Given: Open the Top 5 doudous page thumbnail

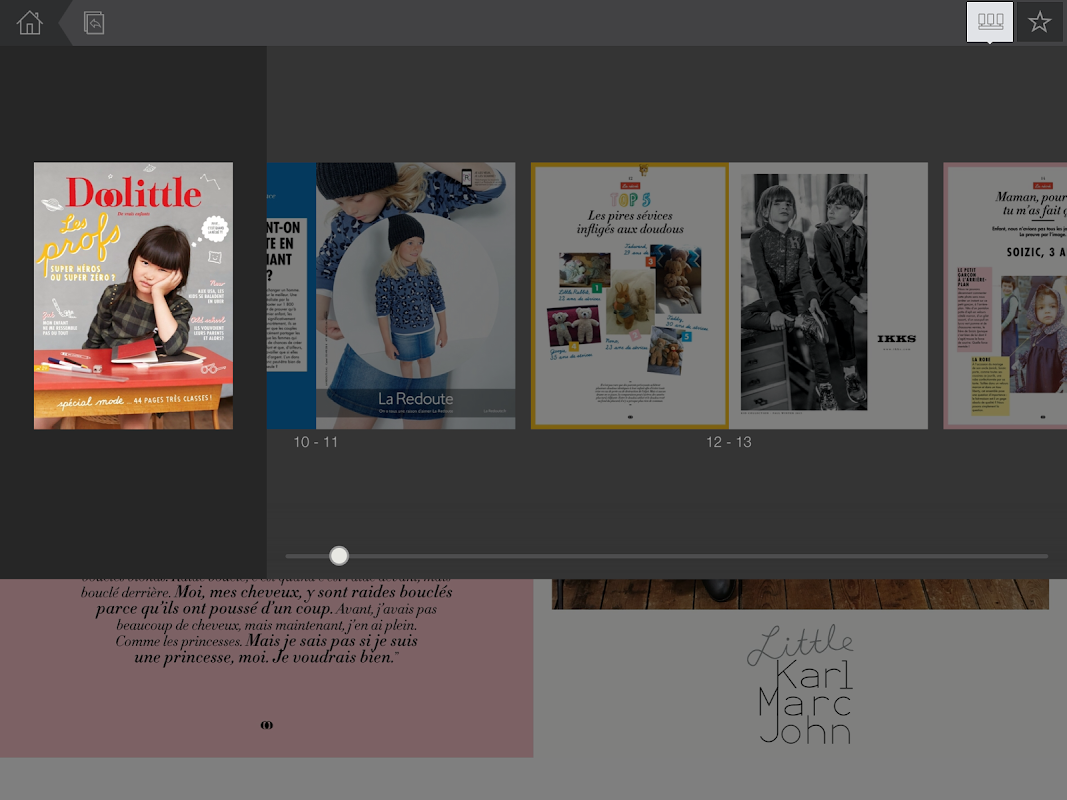Looking at the screenshot, I should (629, 295).
